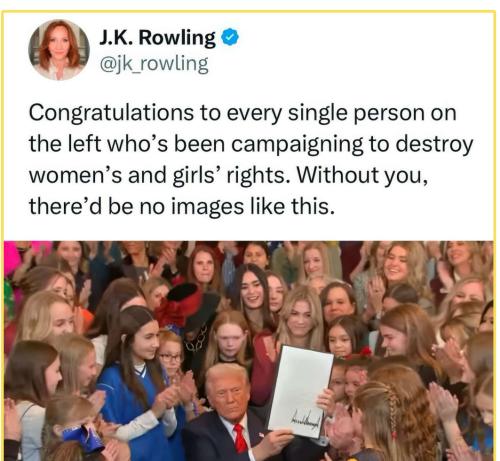The height and width of the screenshot is (461, 500).
Task: Visit the @jk_rowling handle link
Action: [x=154, y=64]
